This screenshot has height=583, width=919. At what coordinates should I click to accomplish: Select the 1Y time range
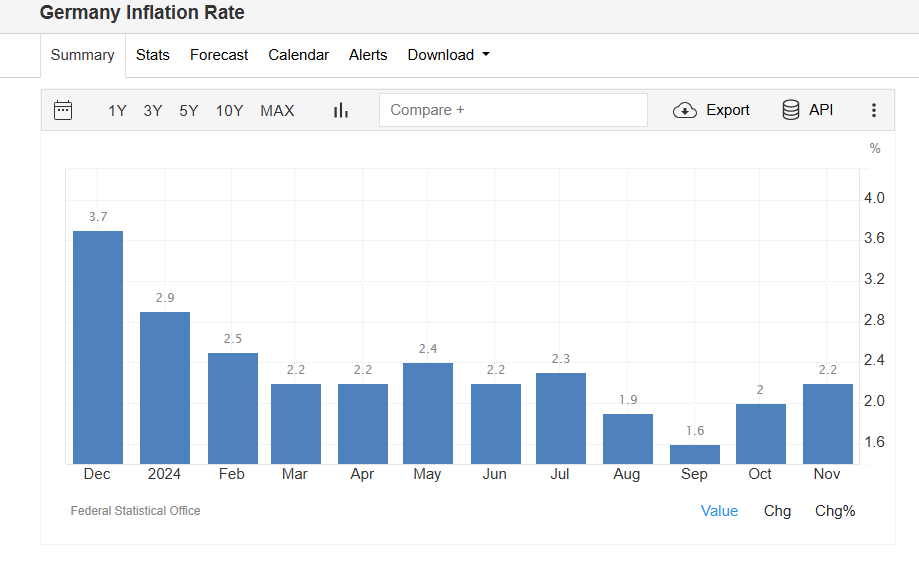(x=117, y=110)
